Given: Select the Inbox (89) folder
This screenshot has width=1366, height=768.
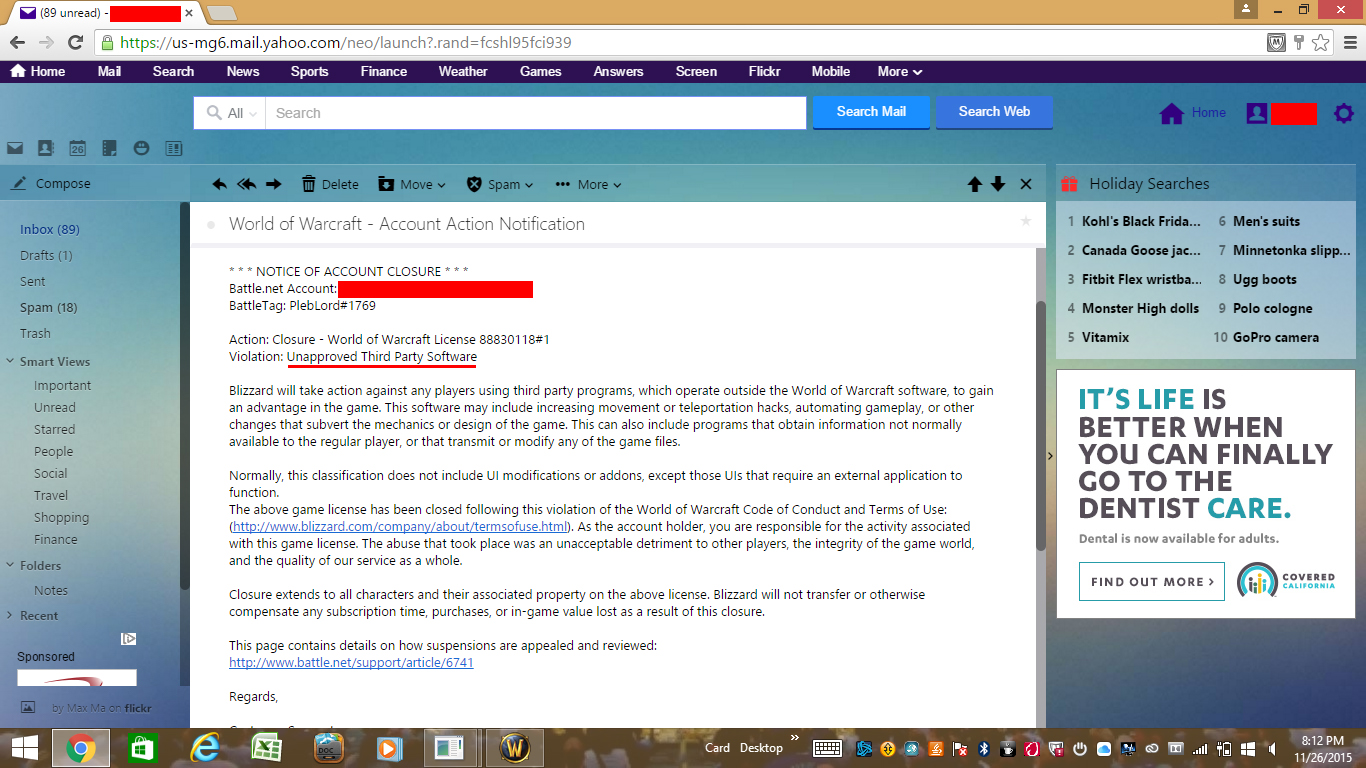Looking at the screenshot, I should coord(50,229).
